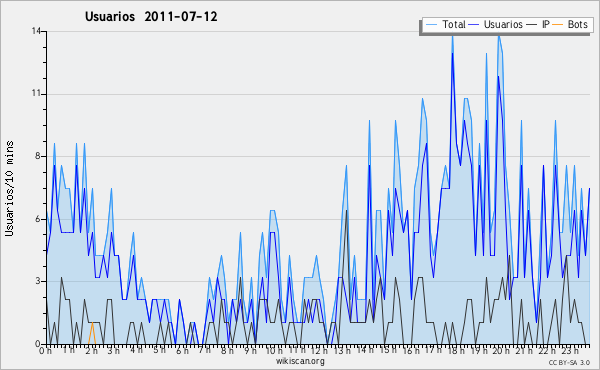Click the y-axis label 'Usuarios/10 mins'
The height and width of the screenshot is (370, 600).
9,189
